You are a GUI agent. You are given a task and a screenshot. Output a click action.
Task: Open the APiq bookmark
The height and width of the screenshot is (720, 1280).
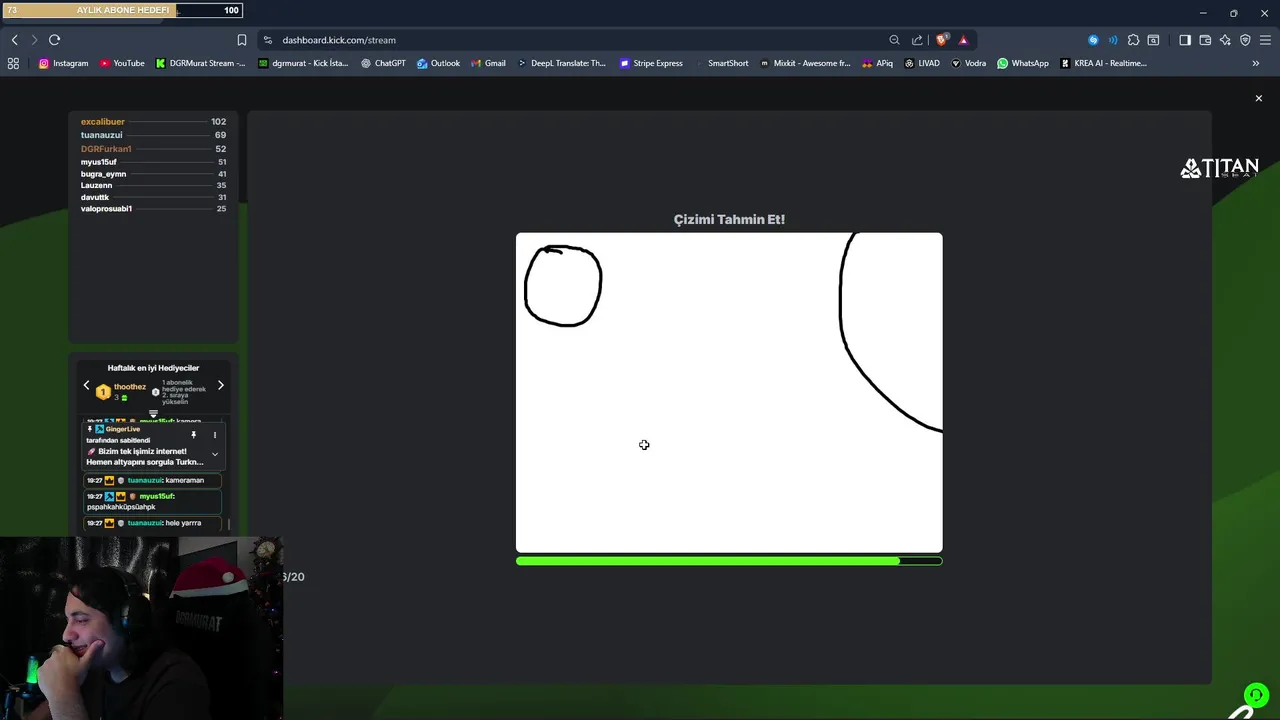click(877, 63)
